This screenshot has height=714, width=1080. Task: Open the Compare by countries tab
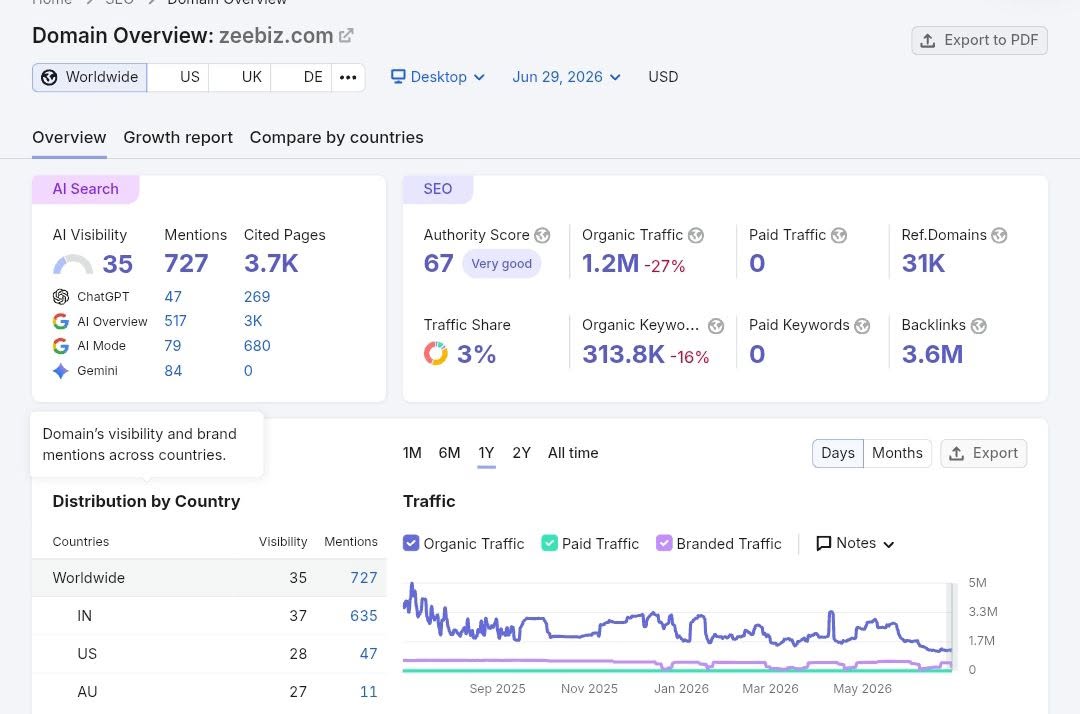click(x=336, y=138)
